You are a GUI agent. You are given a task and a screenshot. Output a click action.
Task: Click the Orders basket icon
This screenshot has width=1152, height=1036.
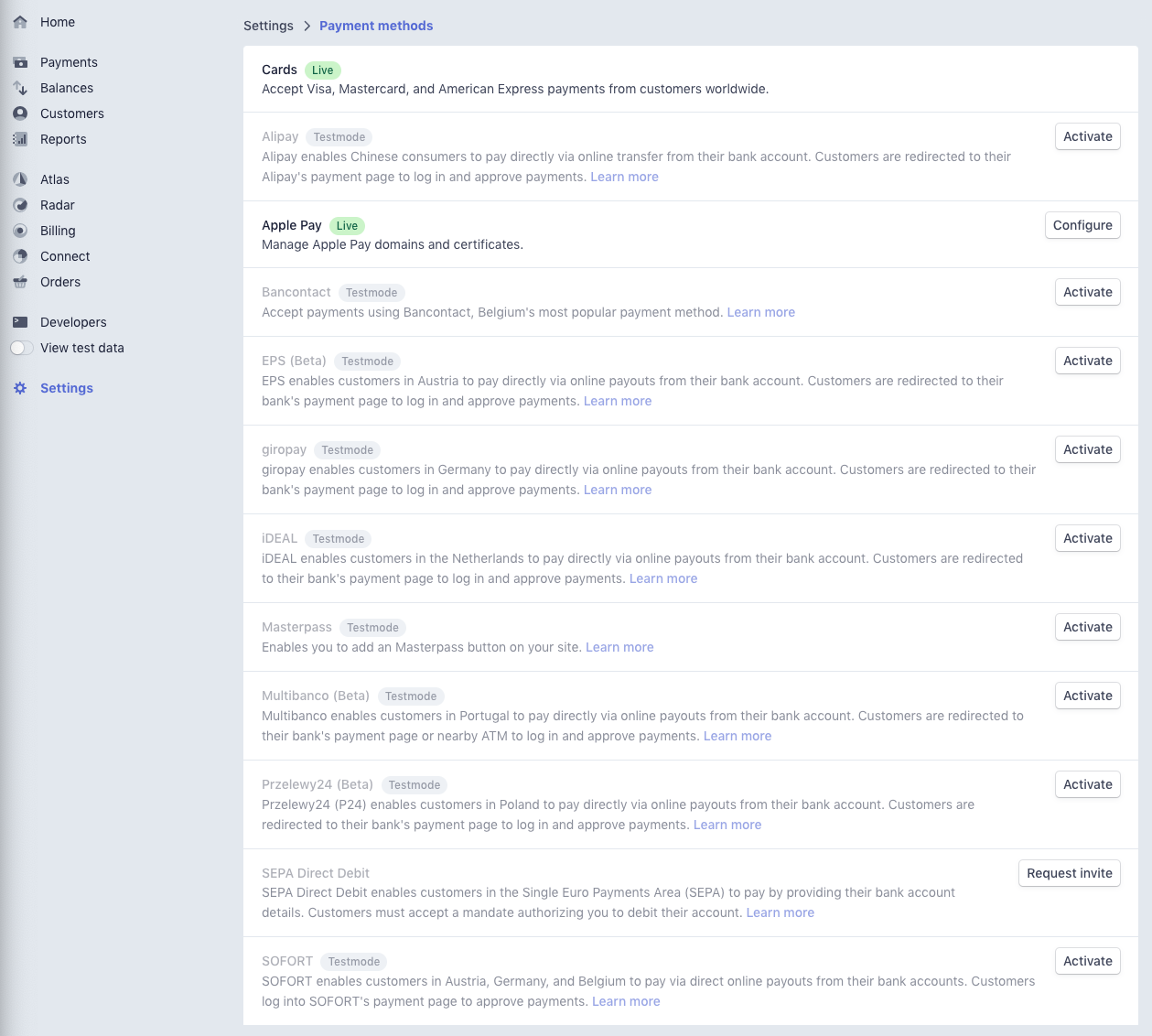coord(20,282)
